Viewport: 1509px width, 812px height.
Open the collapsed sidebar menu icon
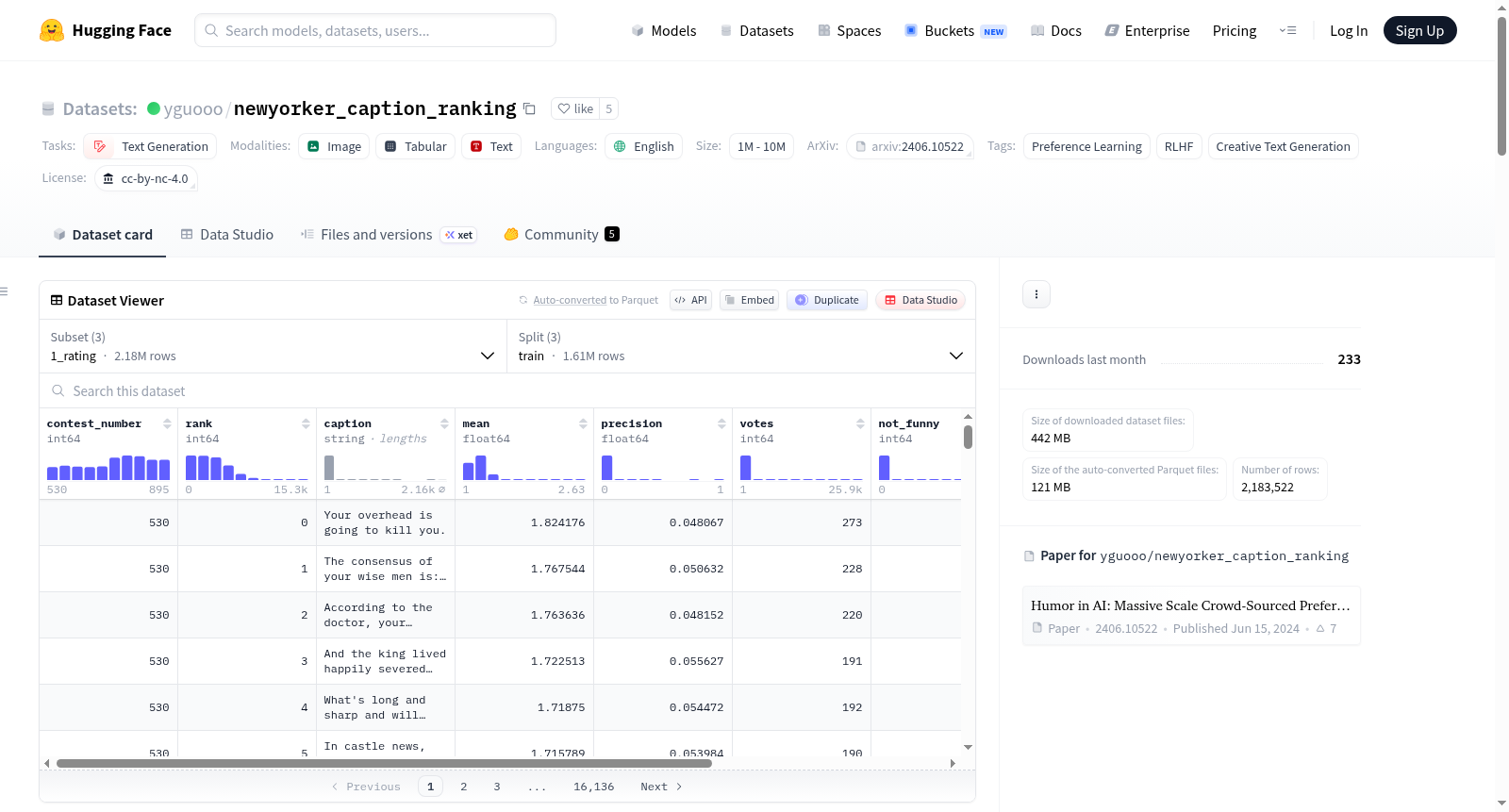(x=4, y=291)
